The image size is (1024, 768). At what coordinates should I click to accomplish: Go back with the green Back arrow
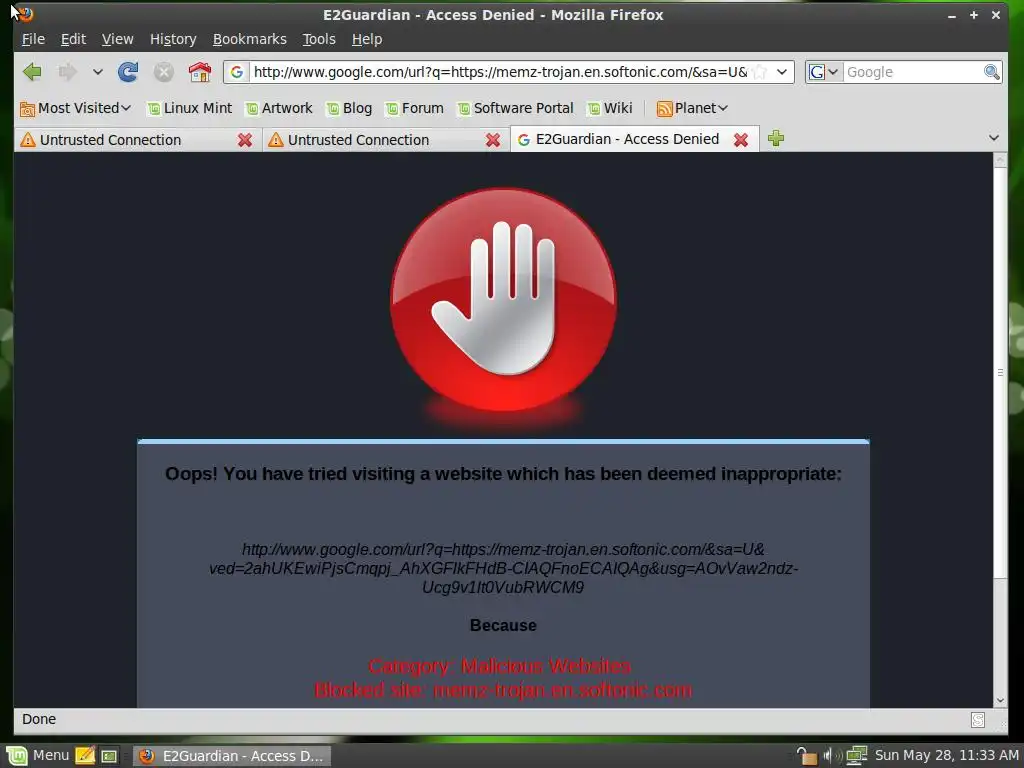(x=32, y=72)
